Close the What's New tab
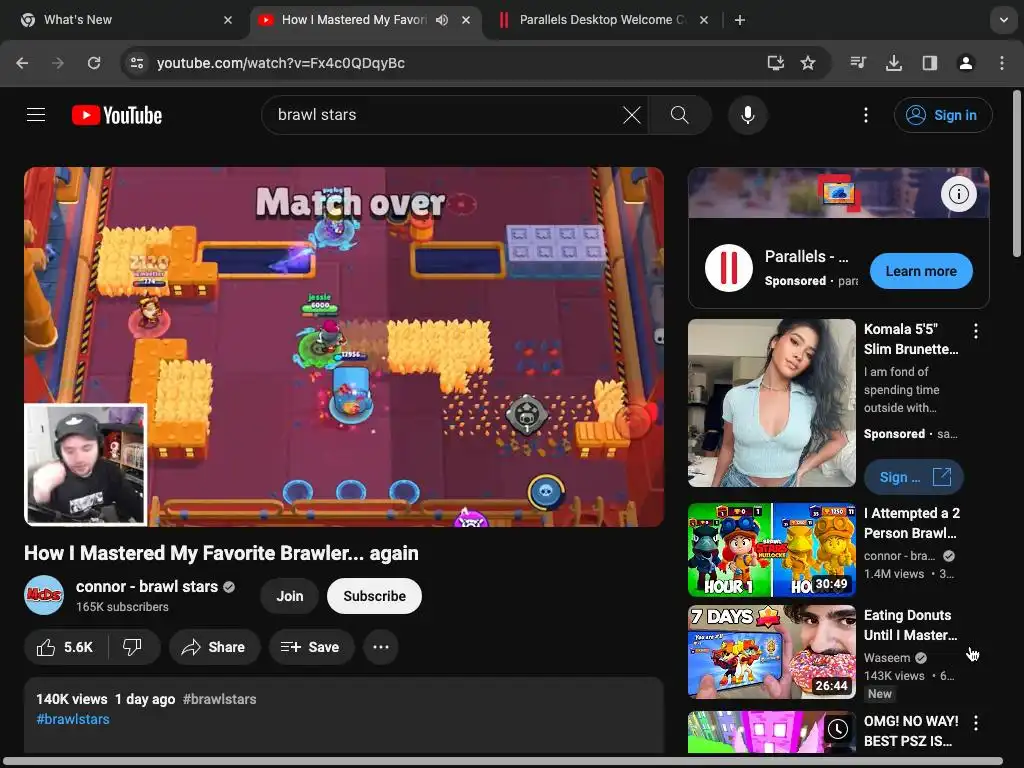The height and width of the screenshot is (768, 1024). tap(228, 20)
